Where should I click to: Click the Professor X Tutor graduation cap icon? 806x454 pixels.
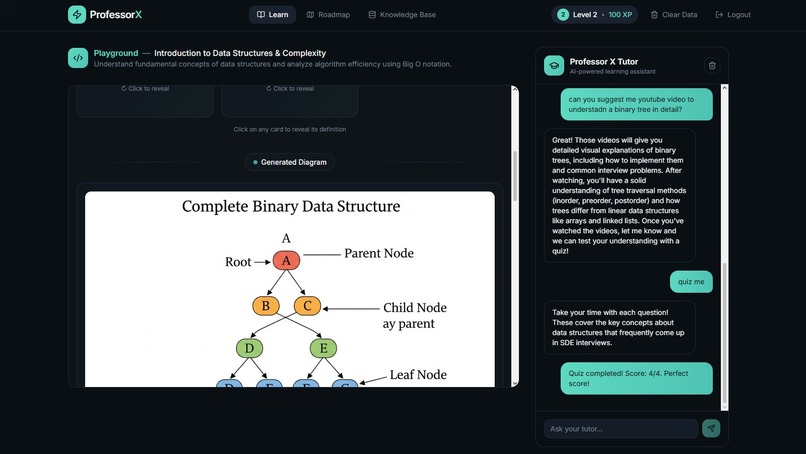click(554, 65)
